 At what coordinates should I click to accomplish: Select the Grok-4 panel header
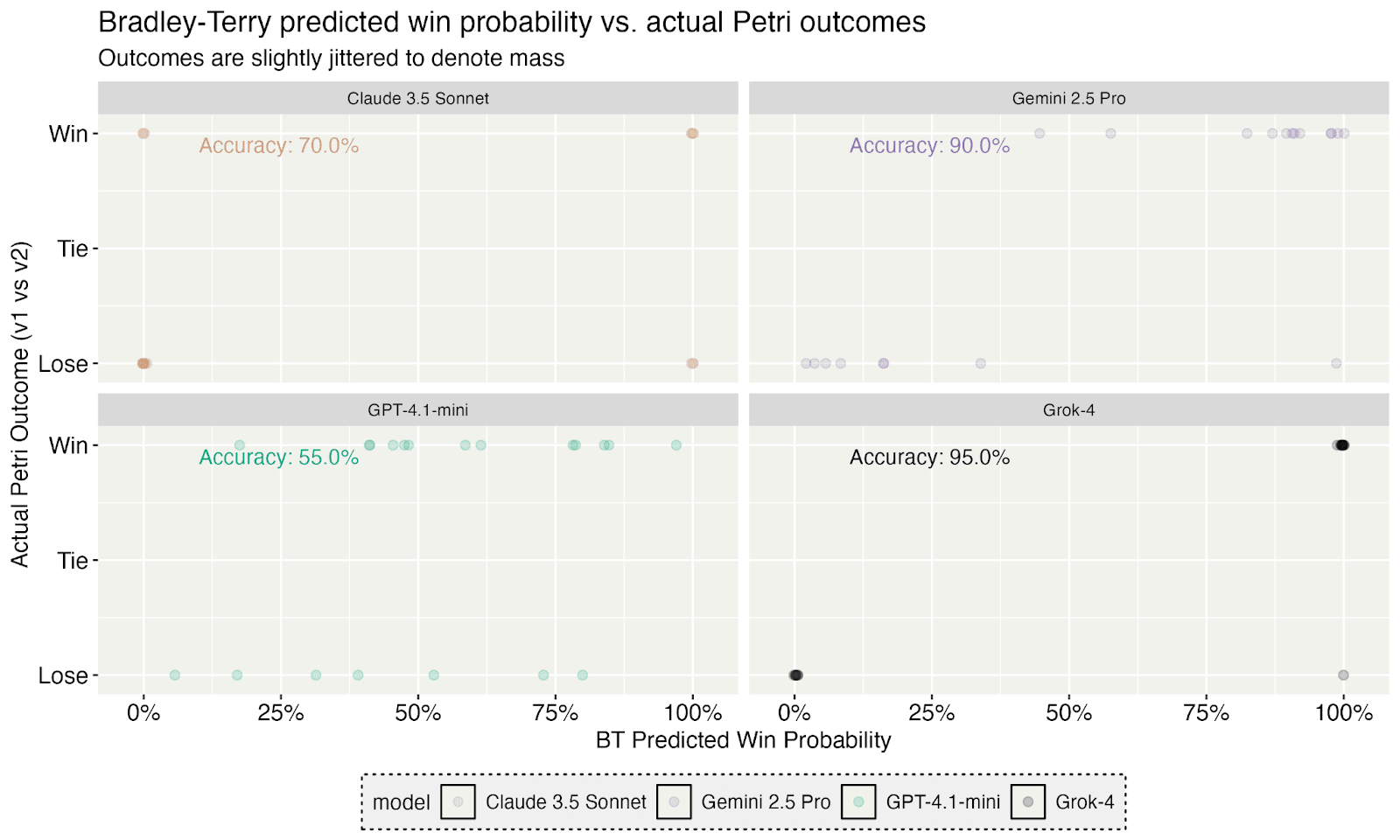pos(1068,409)
